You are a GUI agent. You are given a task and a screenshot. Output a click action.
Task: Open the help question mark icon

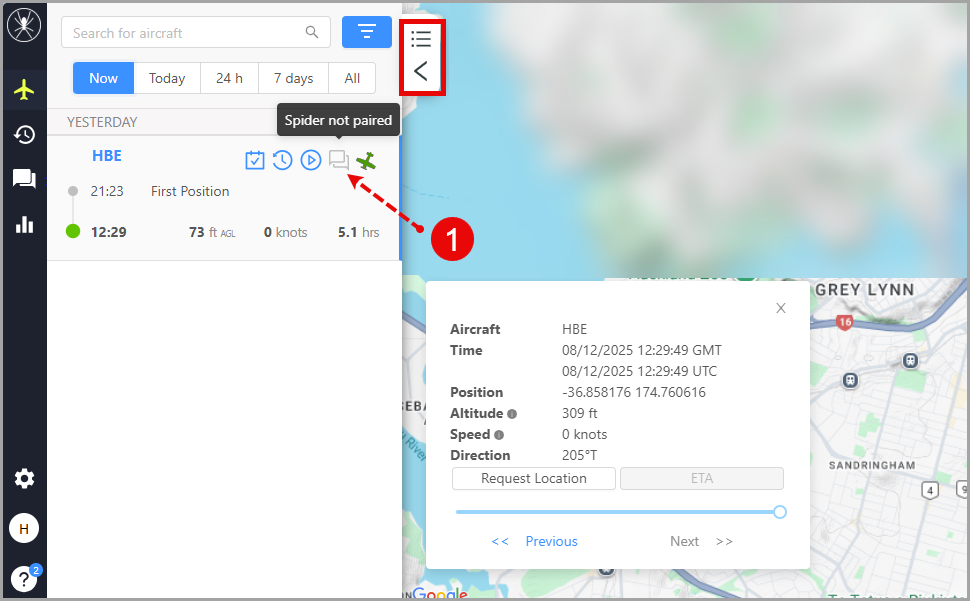coord(23,579)
